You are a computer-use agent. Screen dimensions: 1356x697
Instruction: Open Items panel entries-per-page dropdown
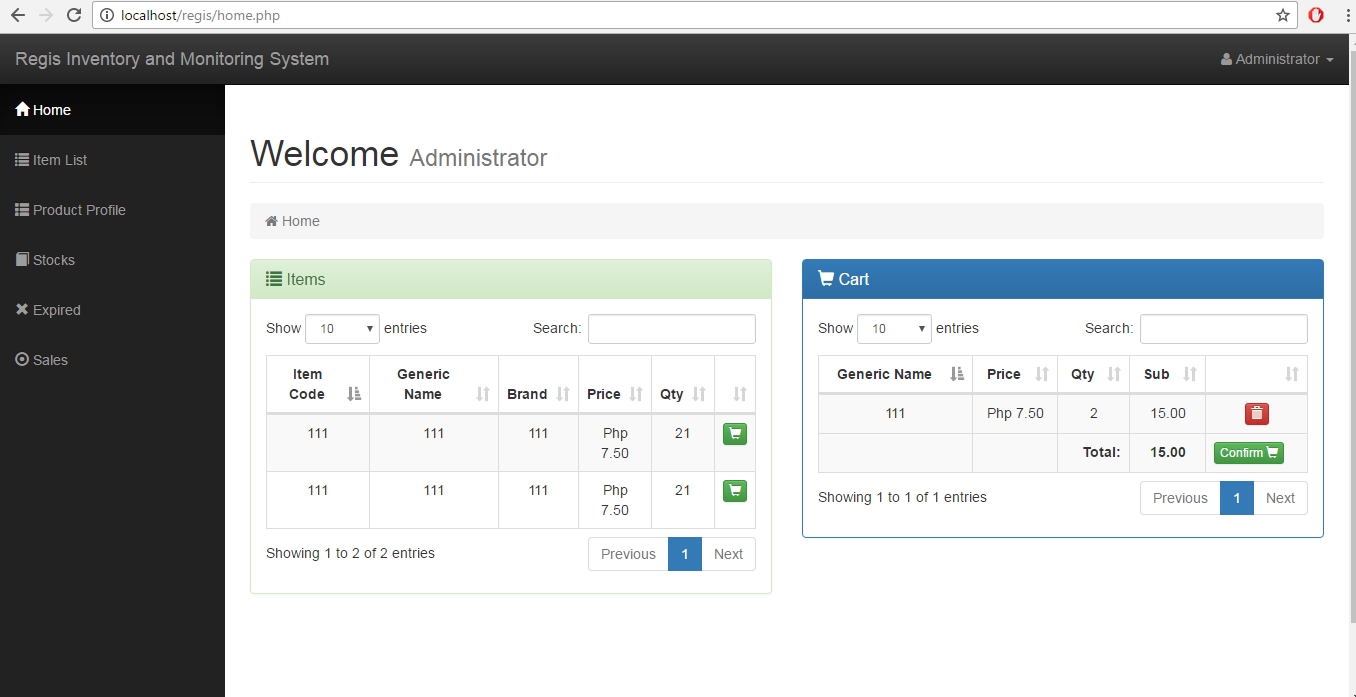[342, 329]
